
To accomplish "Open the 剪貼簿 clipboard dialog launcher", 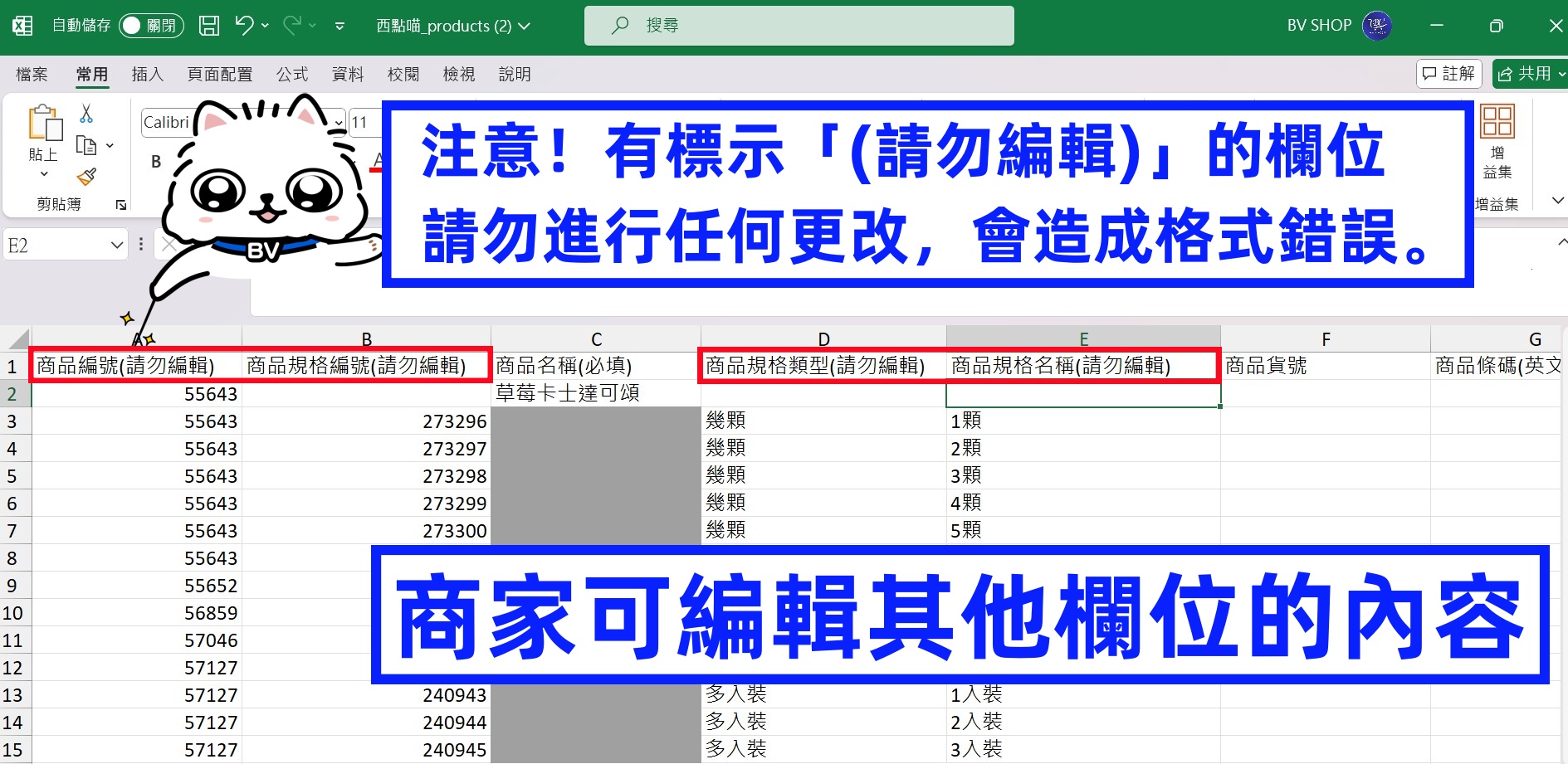I will click(121, 204).
